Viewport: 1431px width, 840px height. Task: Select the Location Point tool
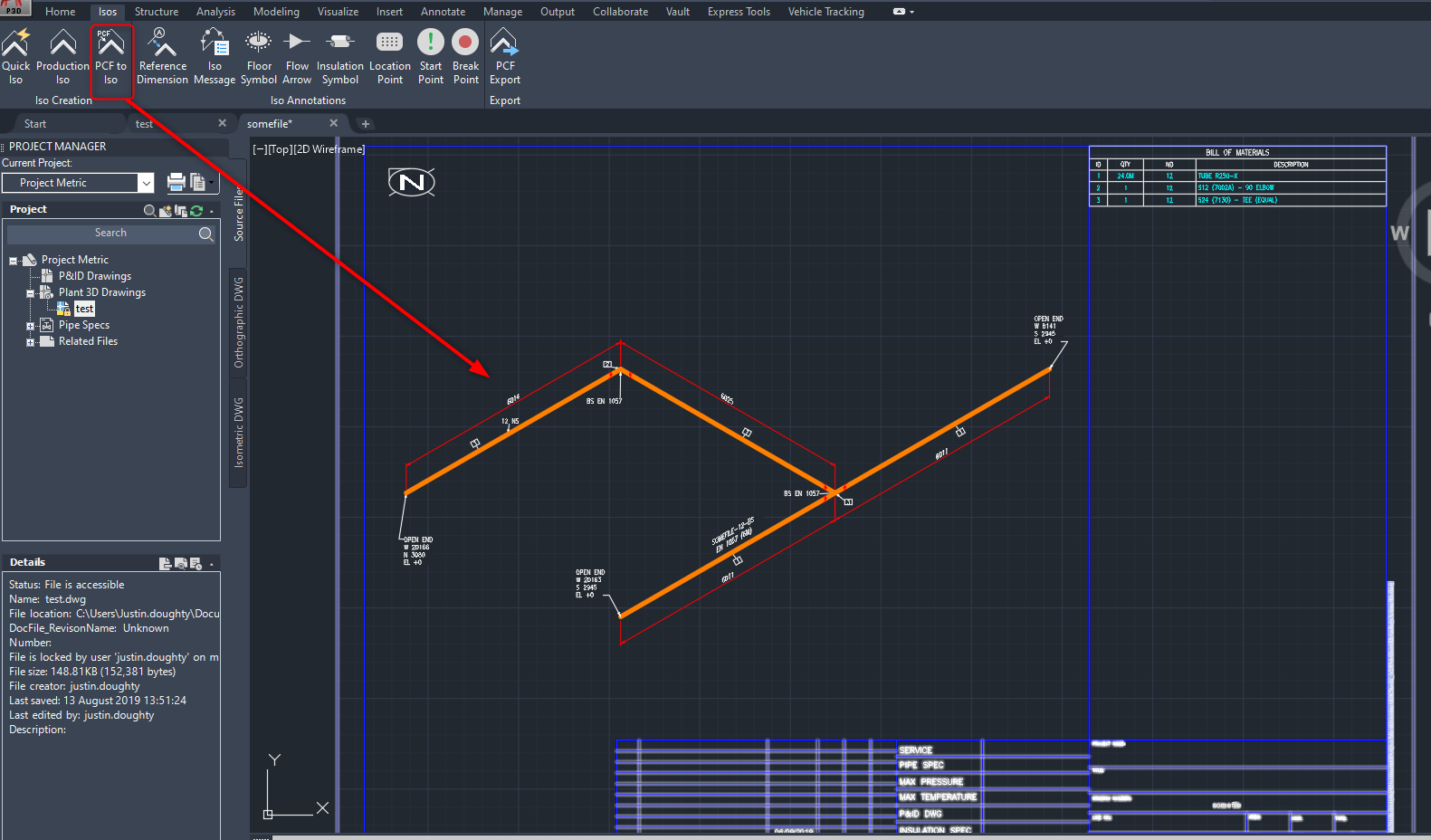click(390, 56)
